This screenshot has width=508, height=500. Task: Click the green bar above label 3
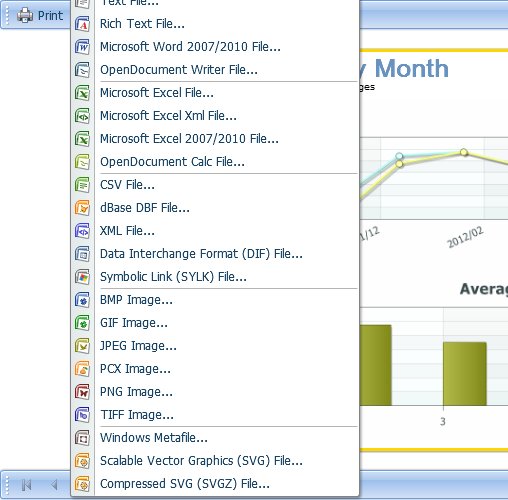coord(465,374)
